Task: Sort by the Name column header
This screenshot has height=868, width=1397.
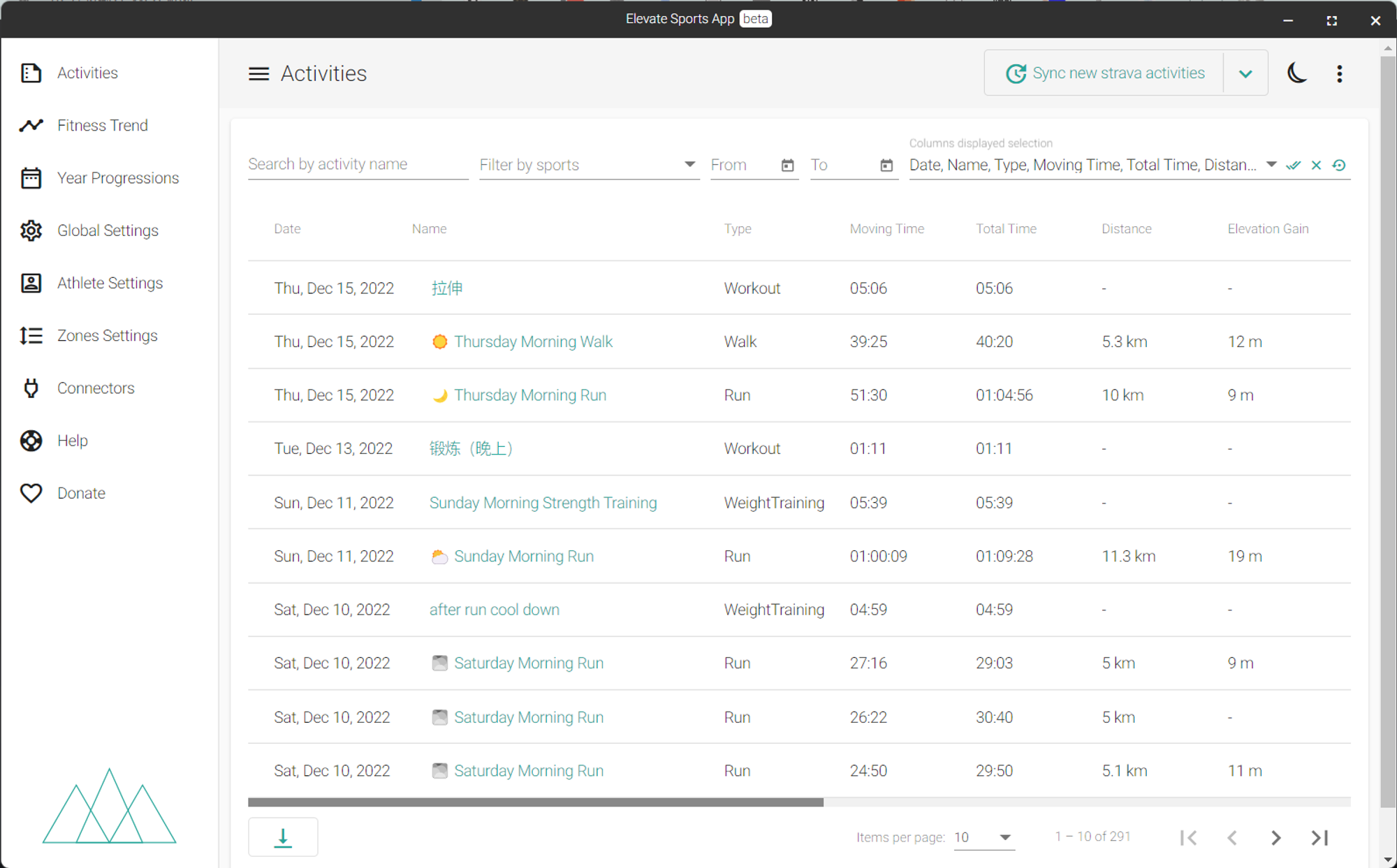Action: pyautogui.click(x=429, y=229)
